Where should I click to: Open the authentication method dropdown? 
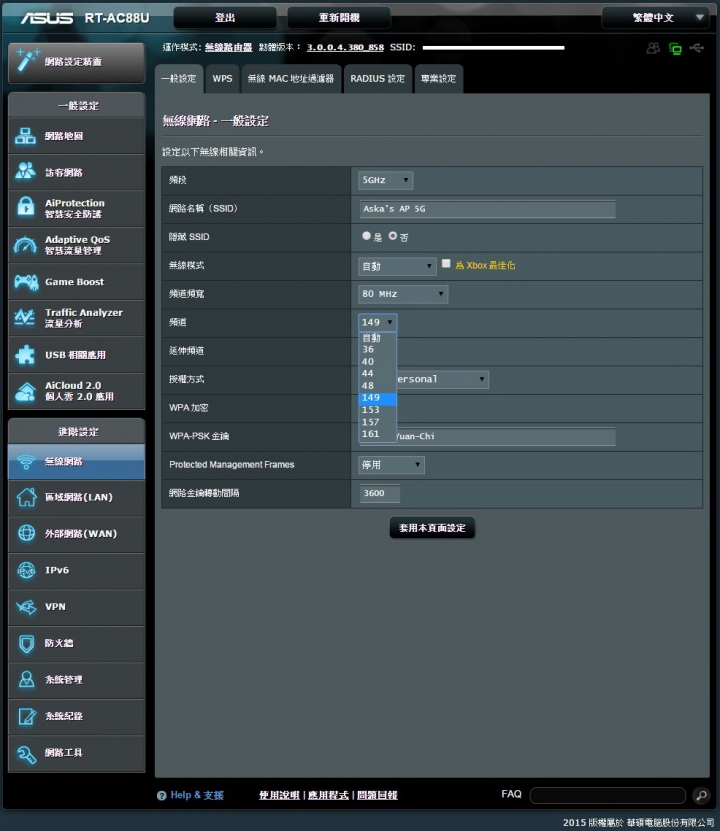tap(442, 379)
